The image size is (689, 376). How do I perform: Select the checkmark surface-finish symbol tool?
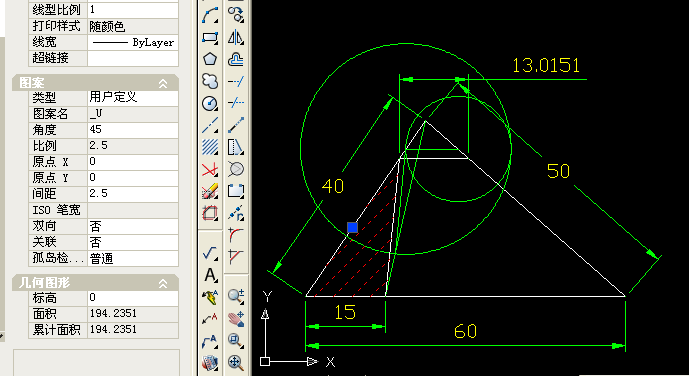(210, 253)
